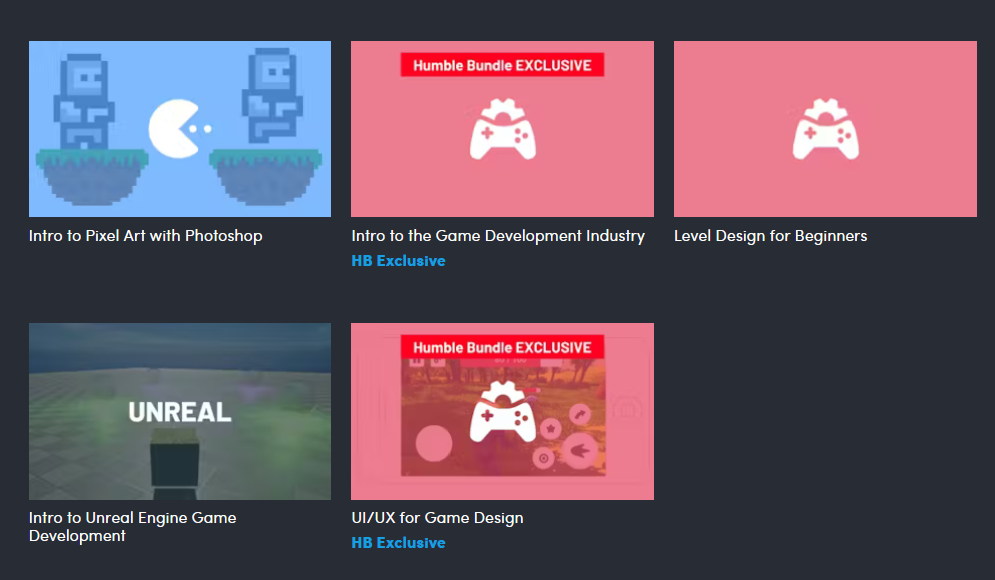Click the virtual joystick circle in the UI/UX thumbnail
Image resolution: width=995 pixels, height=580 pixels.
(x=433, y=442)
